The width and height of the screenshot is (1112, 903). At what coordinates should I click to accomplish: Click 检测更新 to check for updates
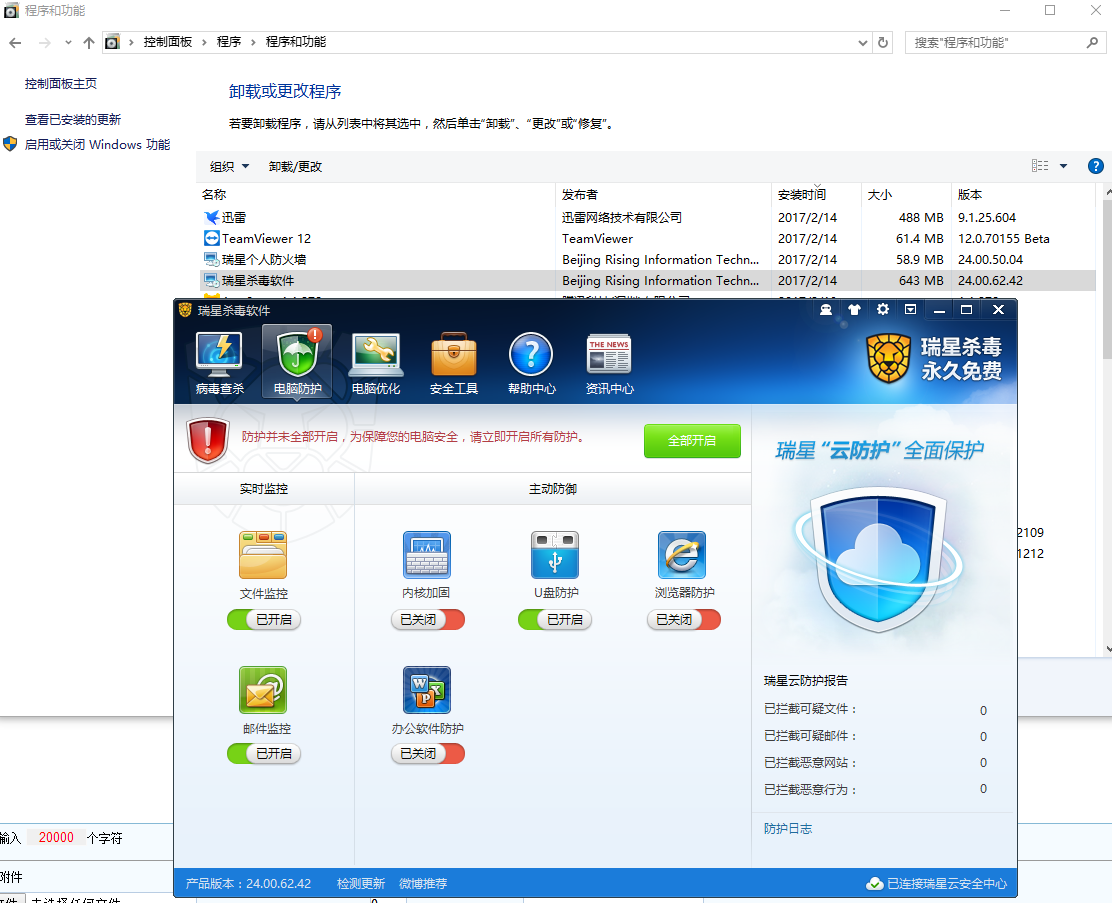tap(361, 884)
